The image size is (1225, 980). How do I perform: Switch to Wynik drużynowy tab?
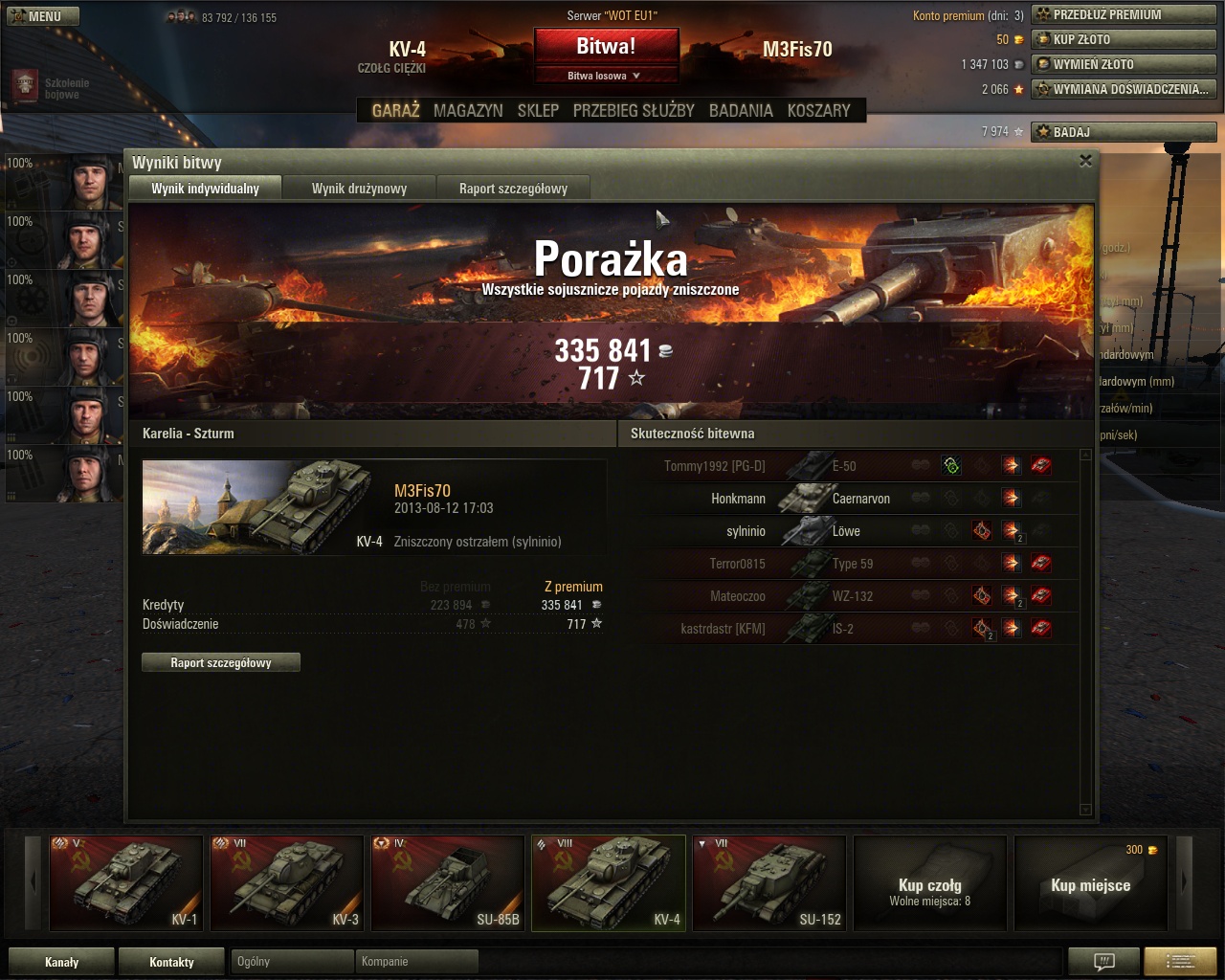click(x=360, y=189)
